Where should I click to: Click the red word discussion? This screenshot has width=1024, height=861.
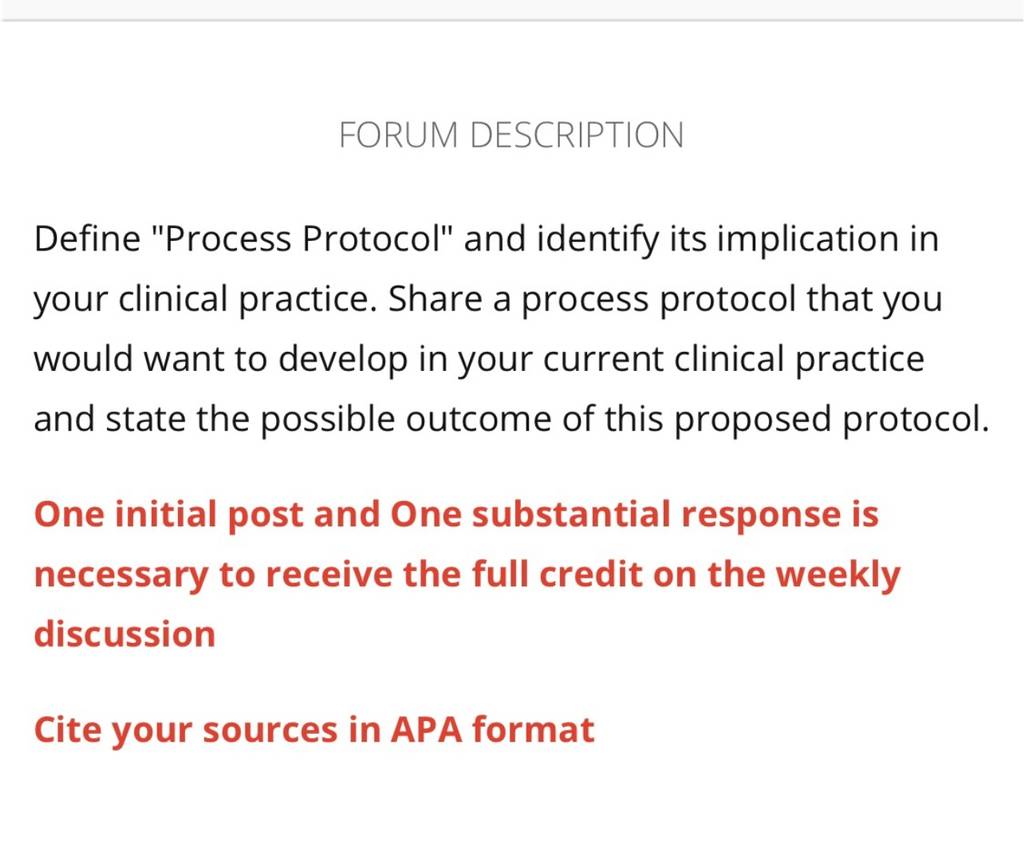(125, 634)
